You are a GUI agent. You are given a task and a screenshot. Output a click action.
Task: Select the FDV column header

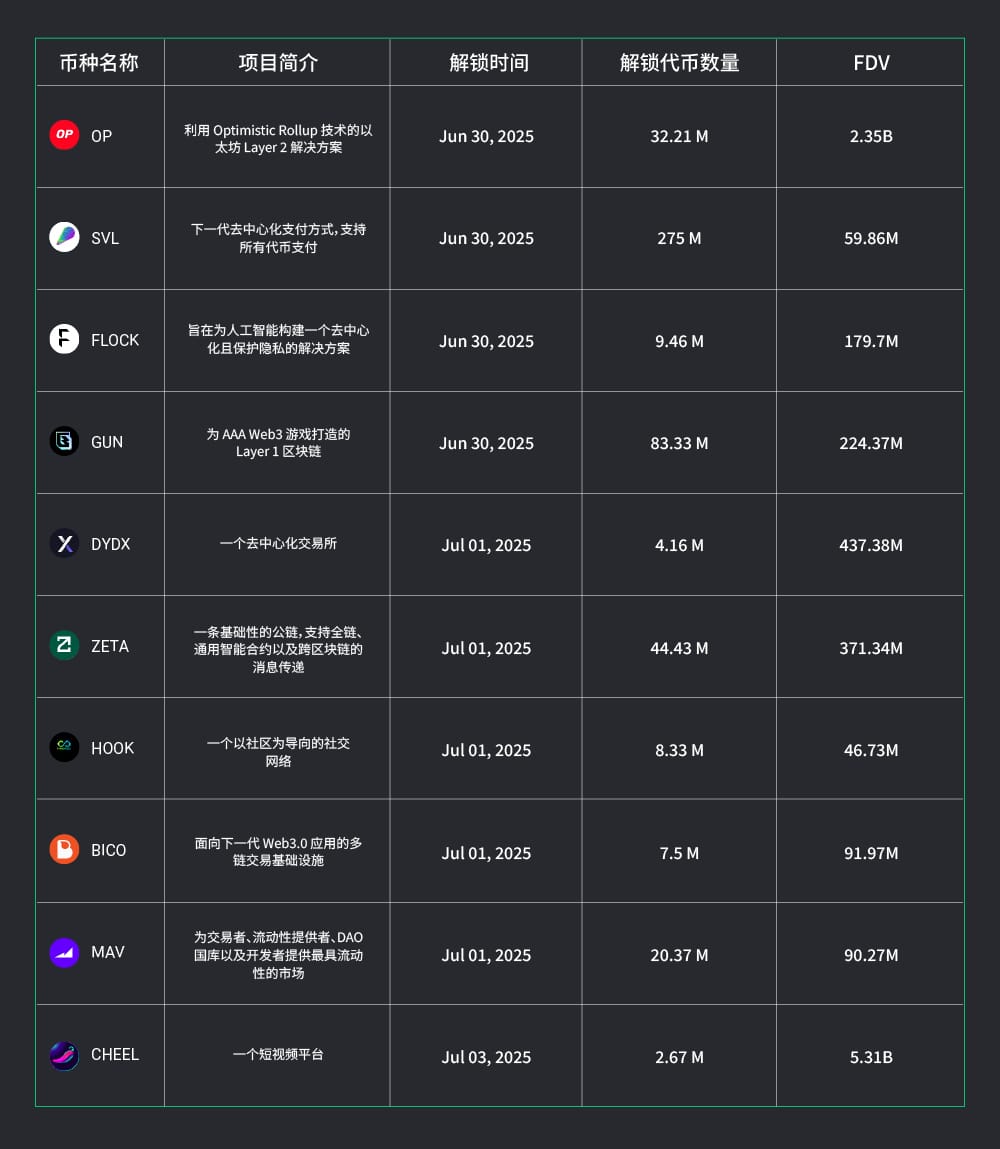871,63
